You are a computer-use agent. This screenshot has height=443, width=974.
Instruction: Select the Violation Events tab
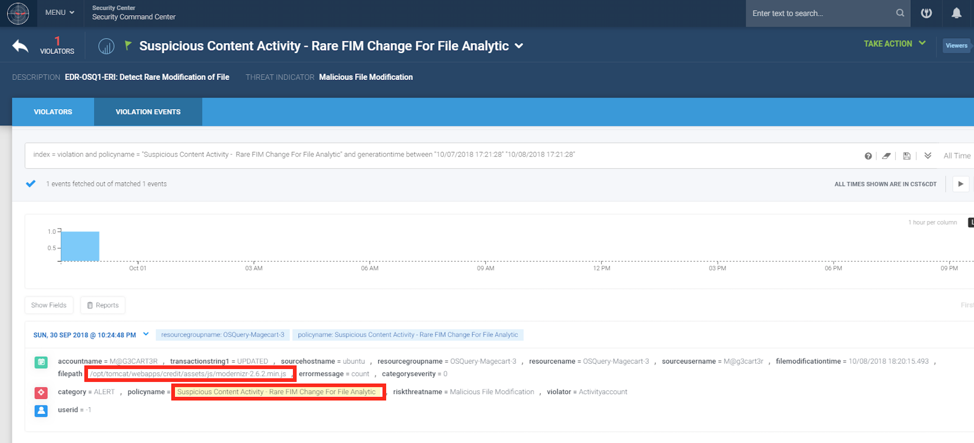click(148, 112)
